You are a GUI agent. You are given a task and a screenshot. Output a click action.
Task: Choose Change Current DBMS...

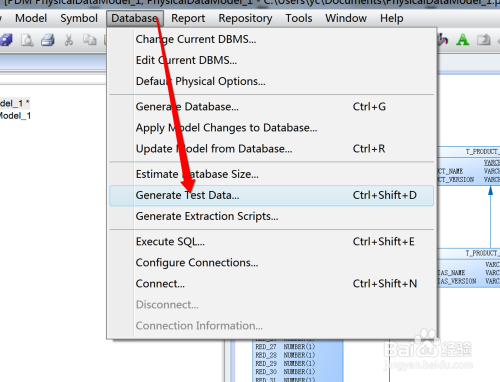(271, 39)
